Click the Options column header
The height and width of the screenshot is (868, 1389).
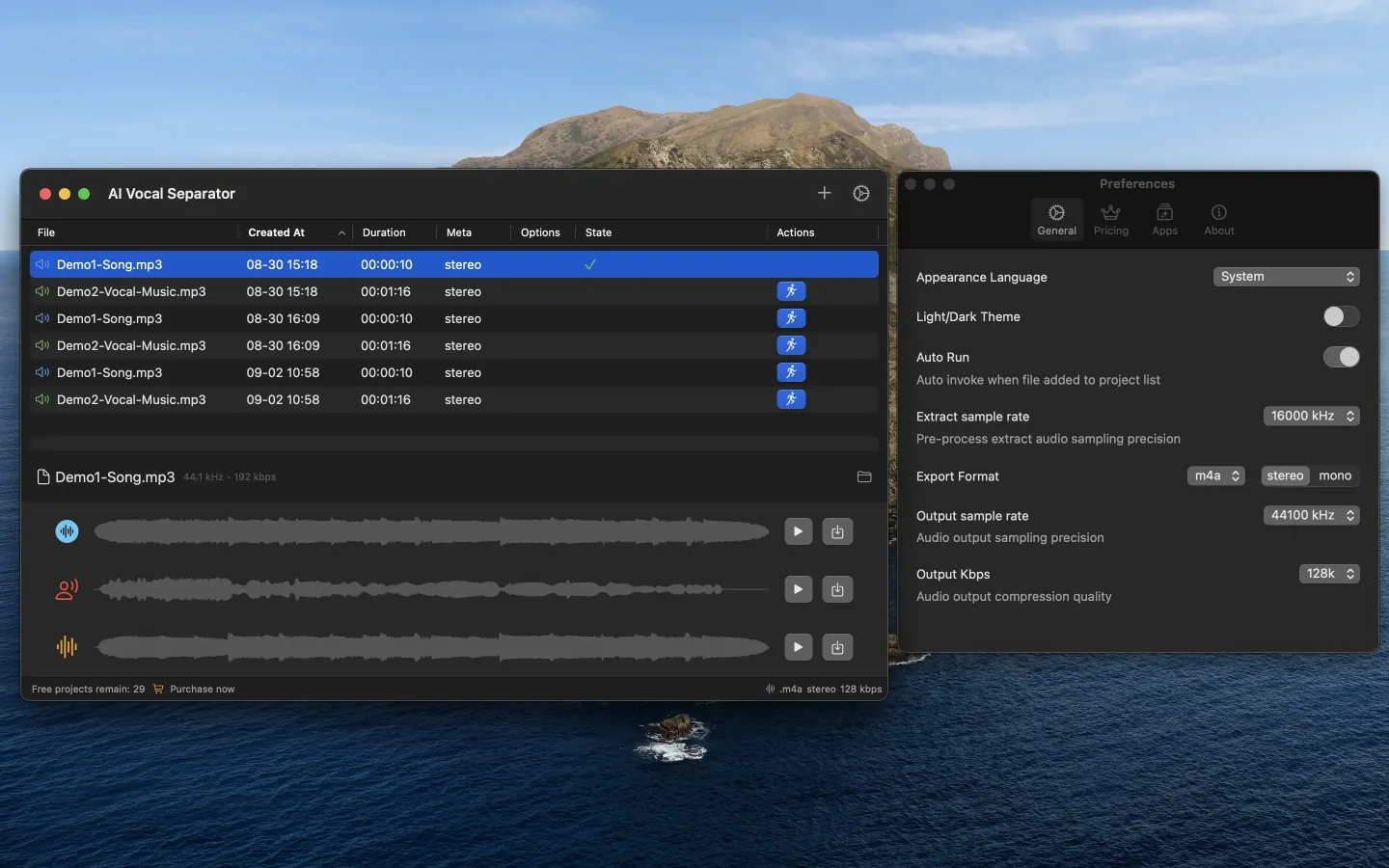[x=540, y=232]
